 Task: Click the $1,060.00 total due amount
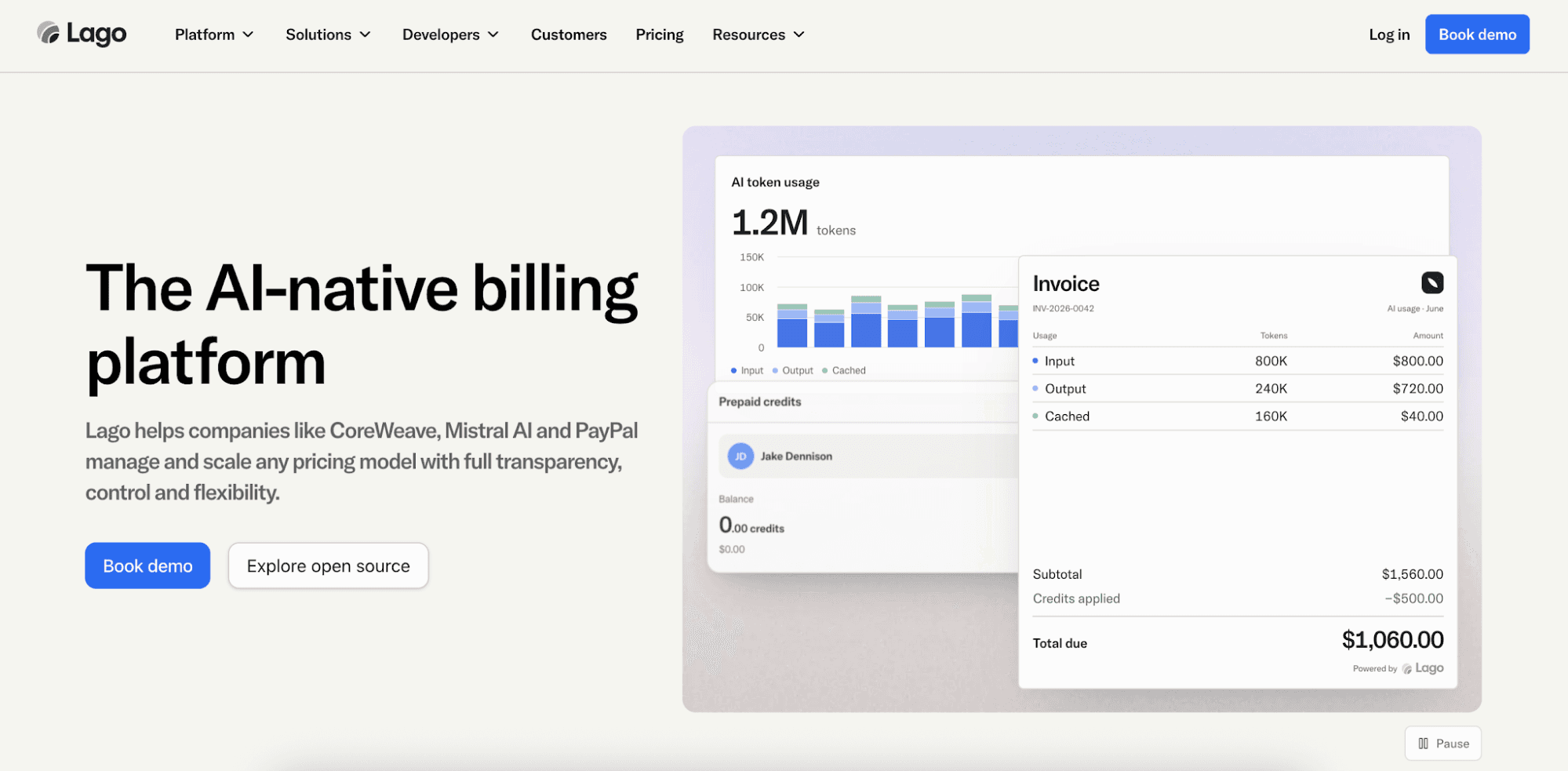[x=1392, y=640]
